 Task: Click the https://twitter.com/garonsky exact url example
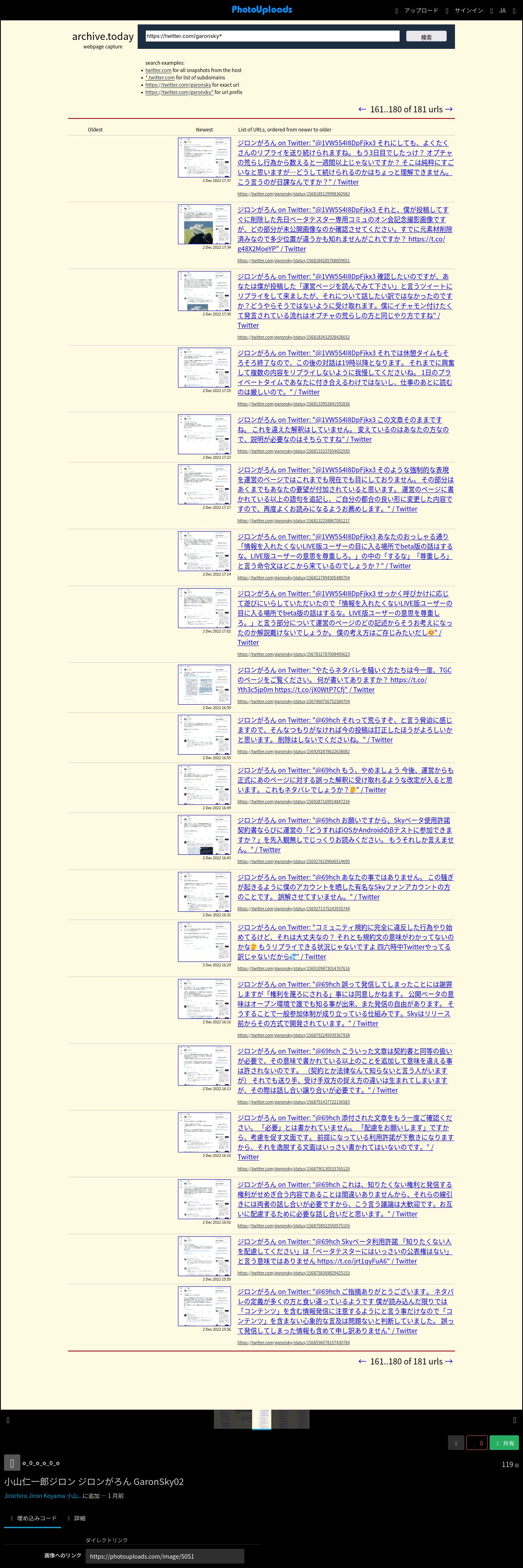178,85
